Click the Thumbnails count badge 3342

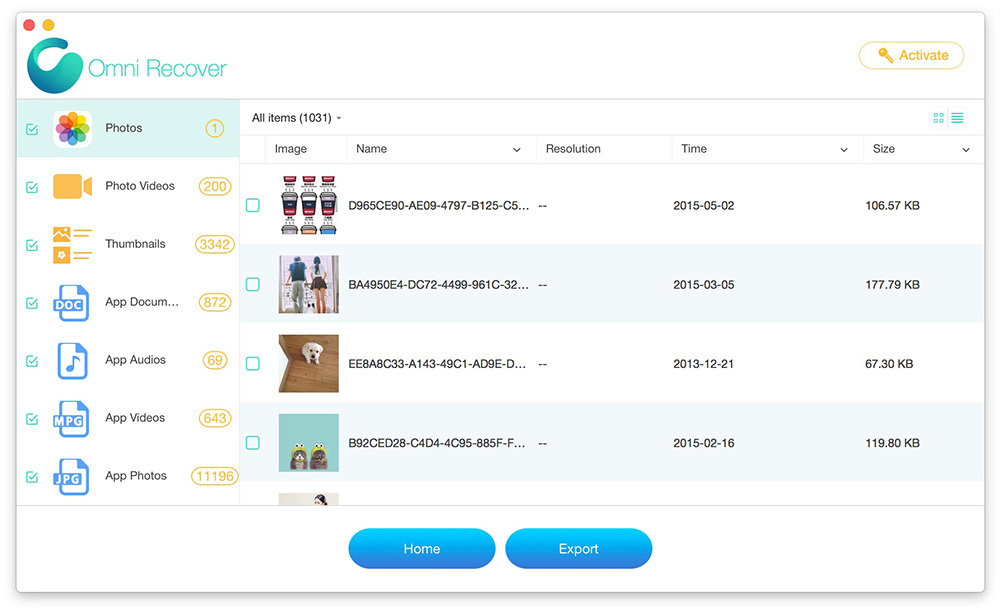coord(214,245)
